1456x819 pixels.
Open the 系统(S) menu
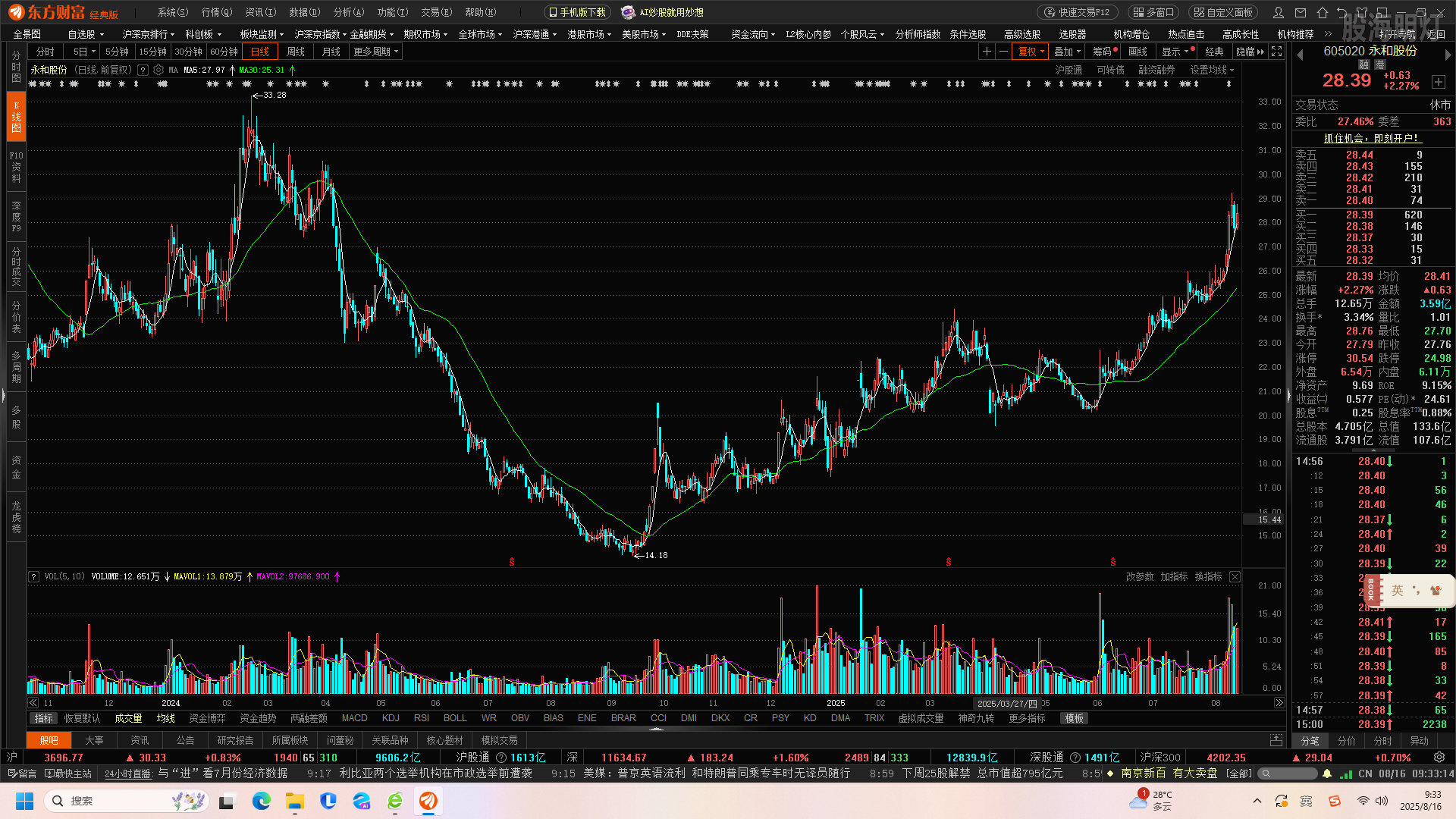pyautogui.click(x=173, y=12)
